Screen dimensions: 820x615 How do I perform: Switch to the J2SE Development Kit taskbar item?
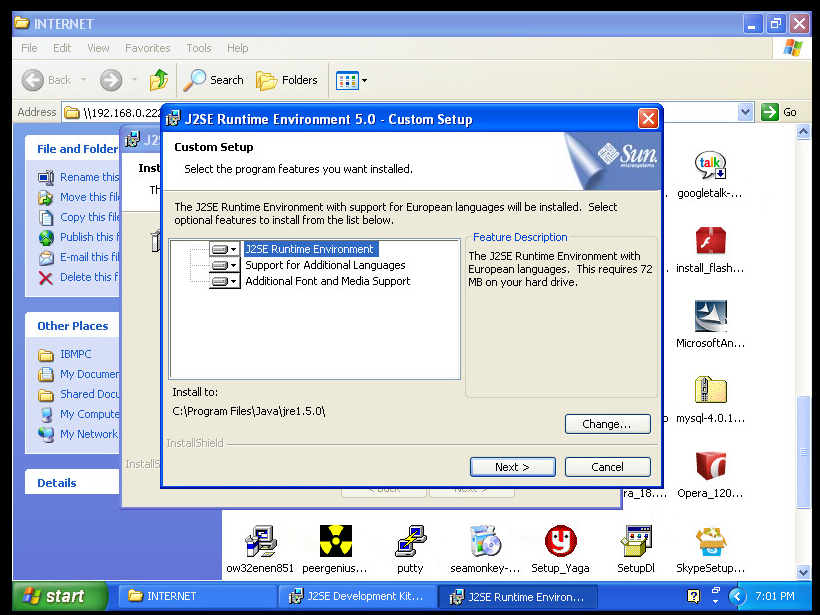coord(357,597)
